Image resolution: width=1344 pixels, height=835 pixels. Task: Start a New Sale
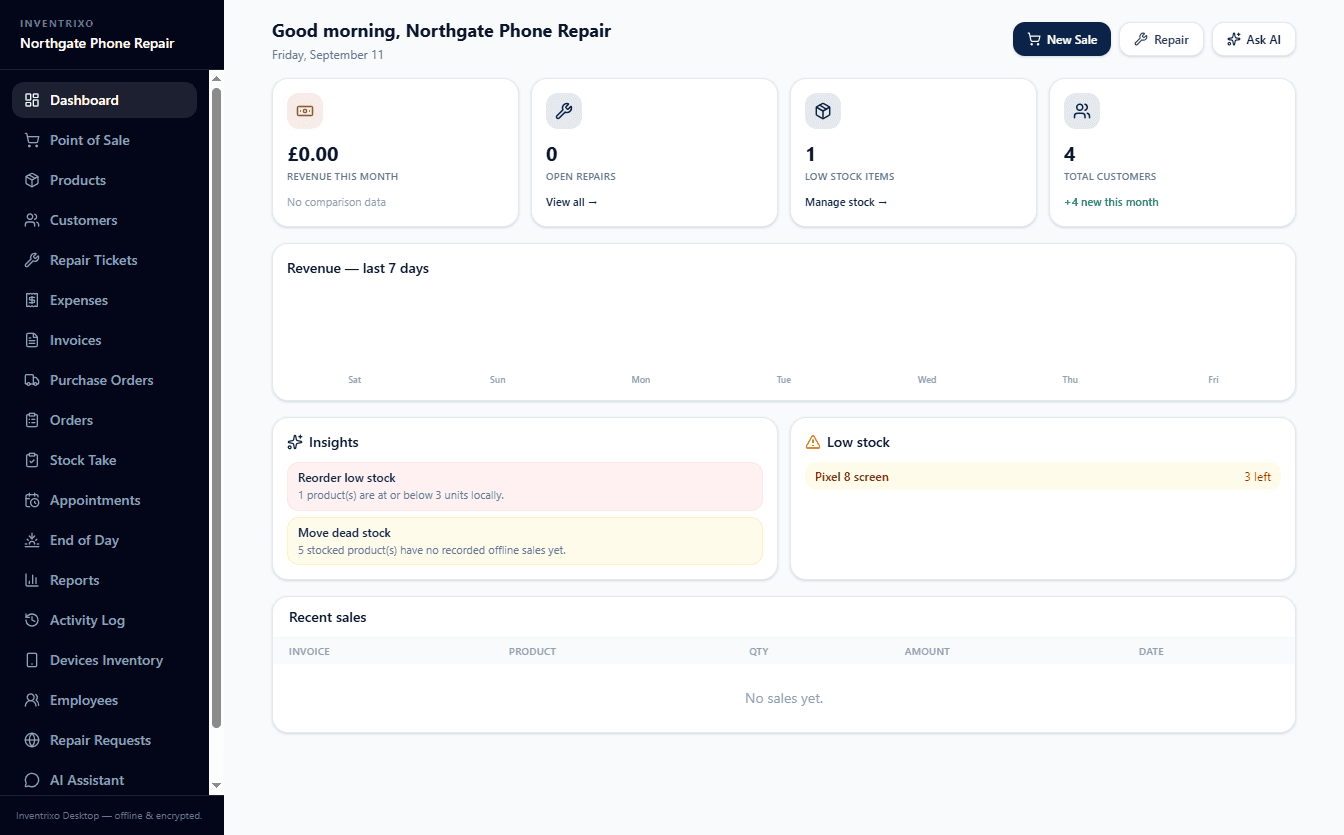(1062, 39)
